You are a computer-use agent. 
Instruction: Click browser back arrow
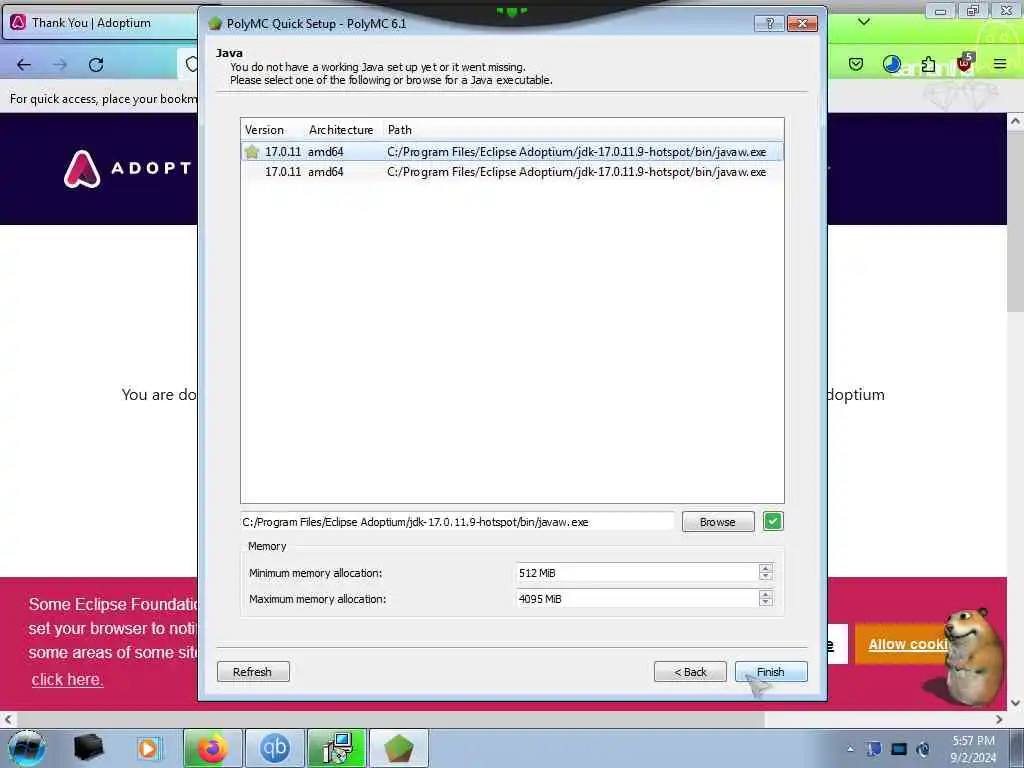tap(24, 65)
